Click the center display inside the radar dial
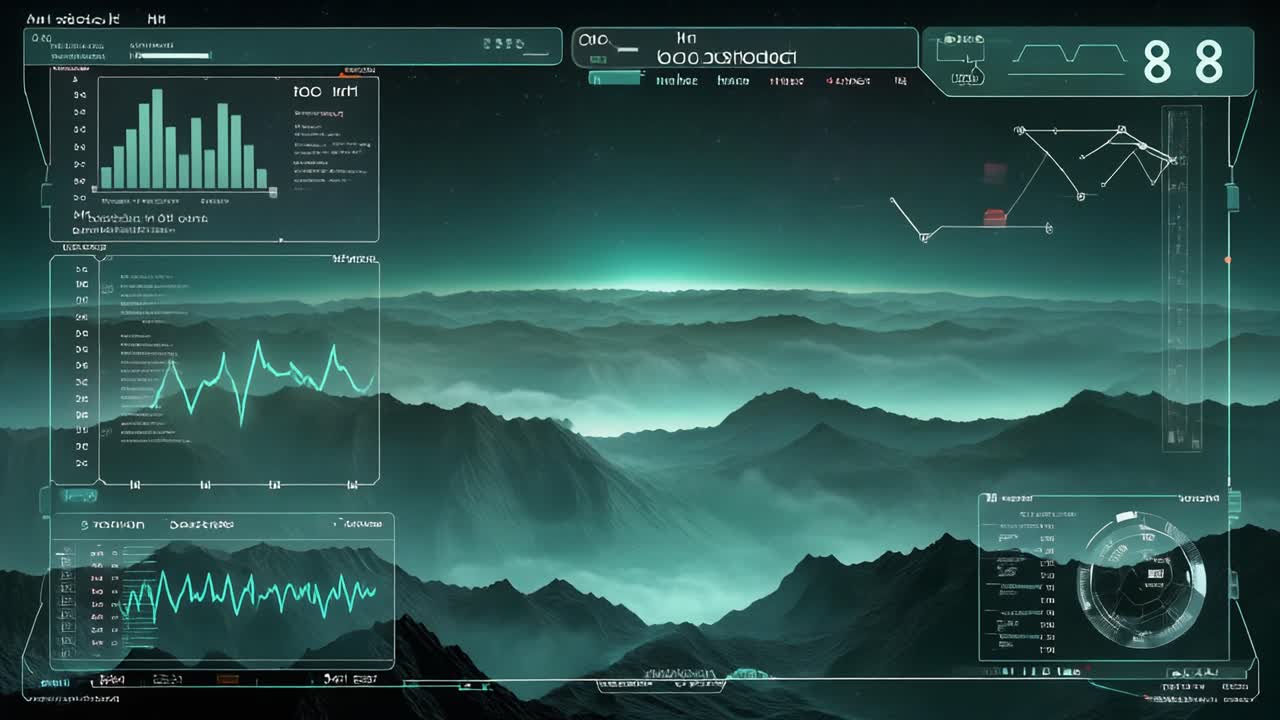Viewport: 1280px width, 720px height. coord(1157,572)
